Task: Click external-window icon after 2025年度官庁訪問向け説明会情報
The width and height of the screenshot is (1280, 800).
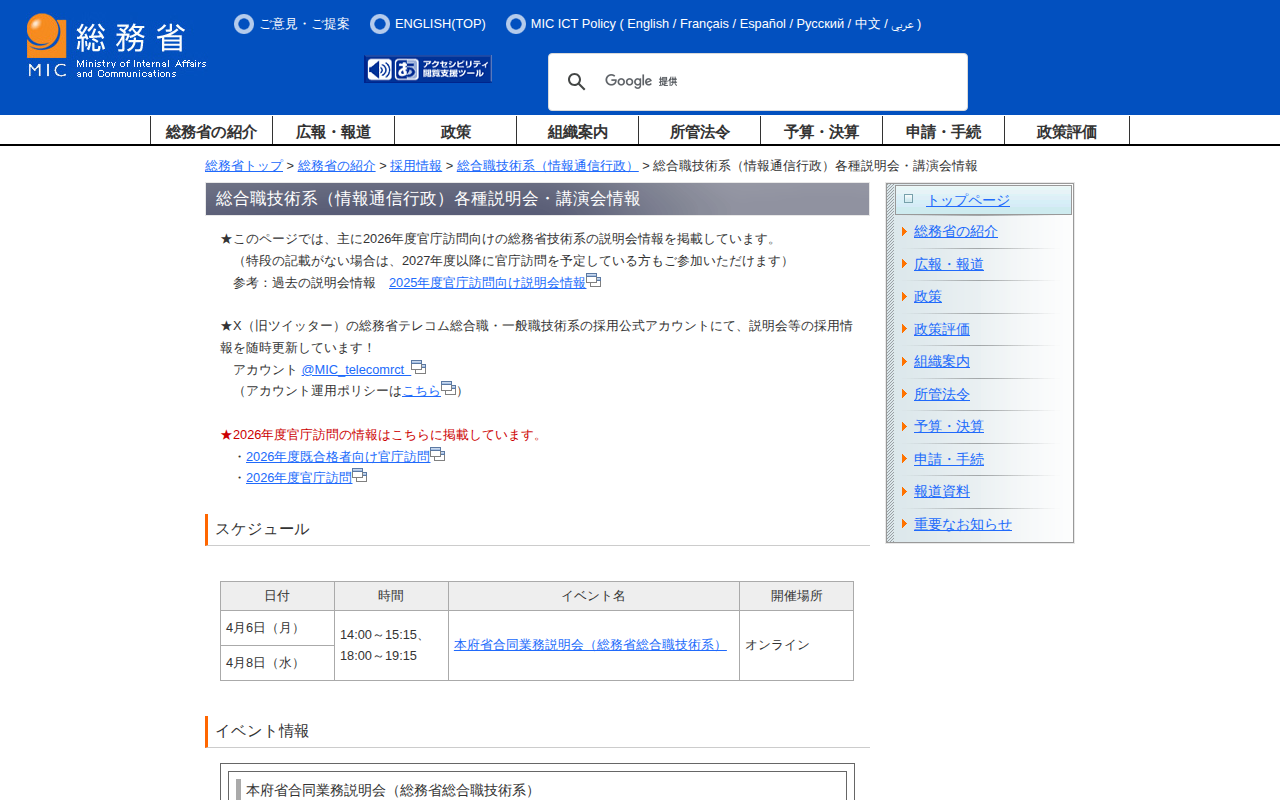Action: [x=594, y=281]
